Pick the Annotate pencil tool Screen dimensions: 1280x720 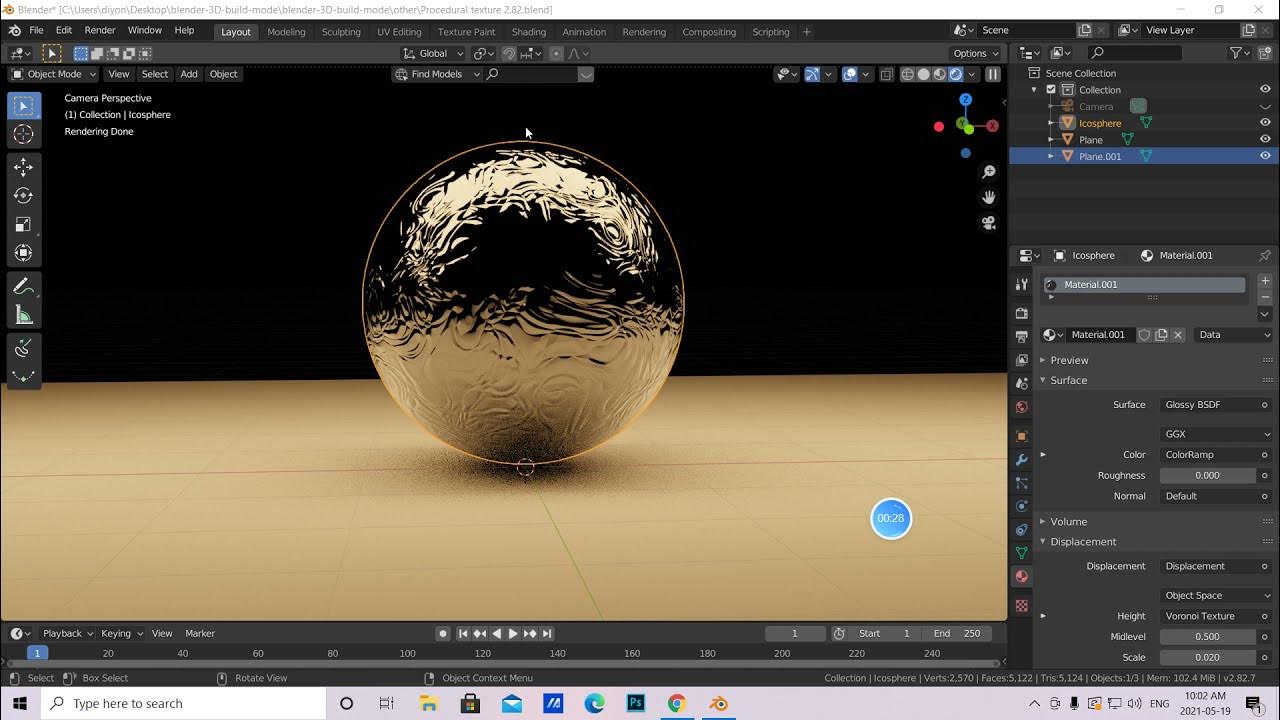[x=24, y=287]
